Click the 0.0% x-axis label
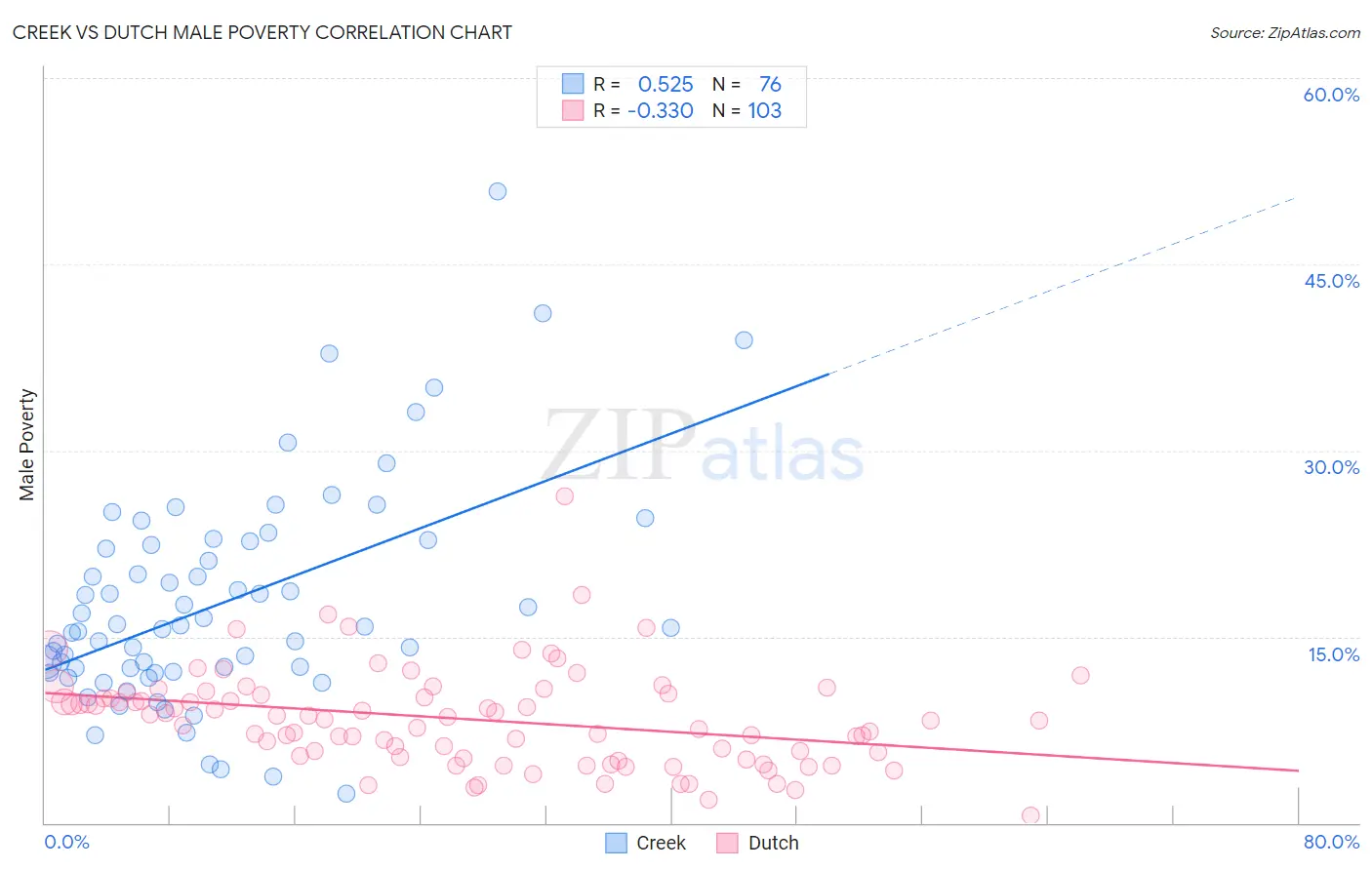This screenshot has height=870, width=1372. pos(66,842)
